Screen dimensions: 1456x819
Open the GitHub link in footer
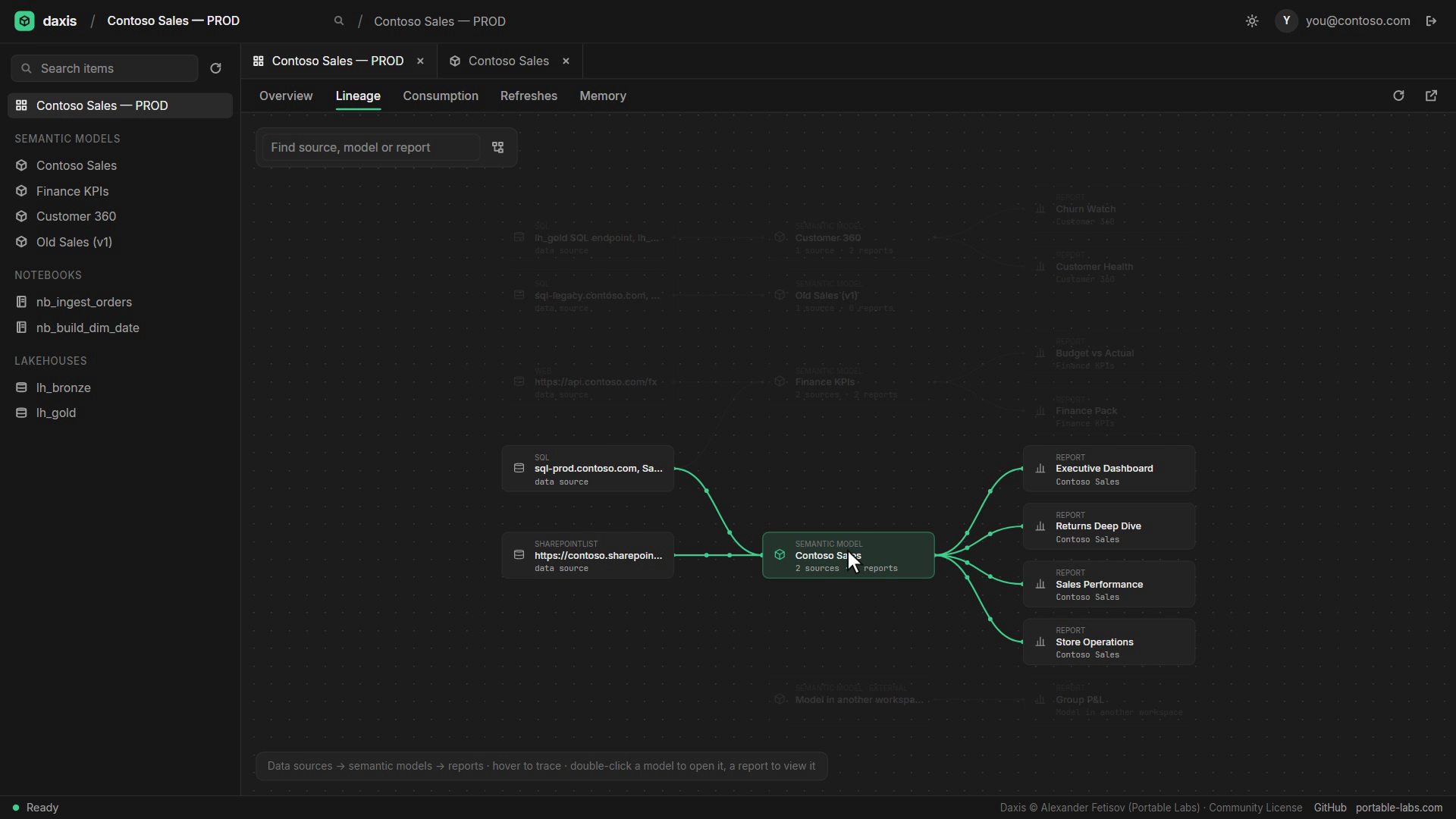pyautogui.click(x=1330, y=808)
